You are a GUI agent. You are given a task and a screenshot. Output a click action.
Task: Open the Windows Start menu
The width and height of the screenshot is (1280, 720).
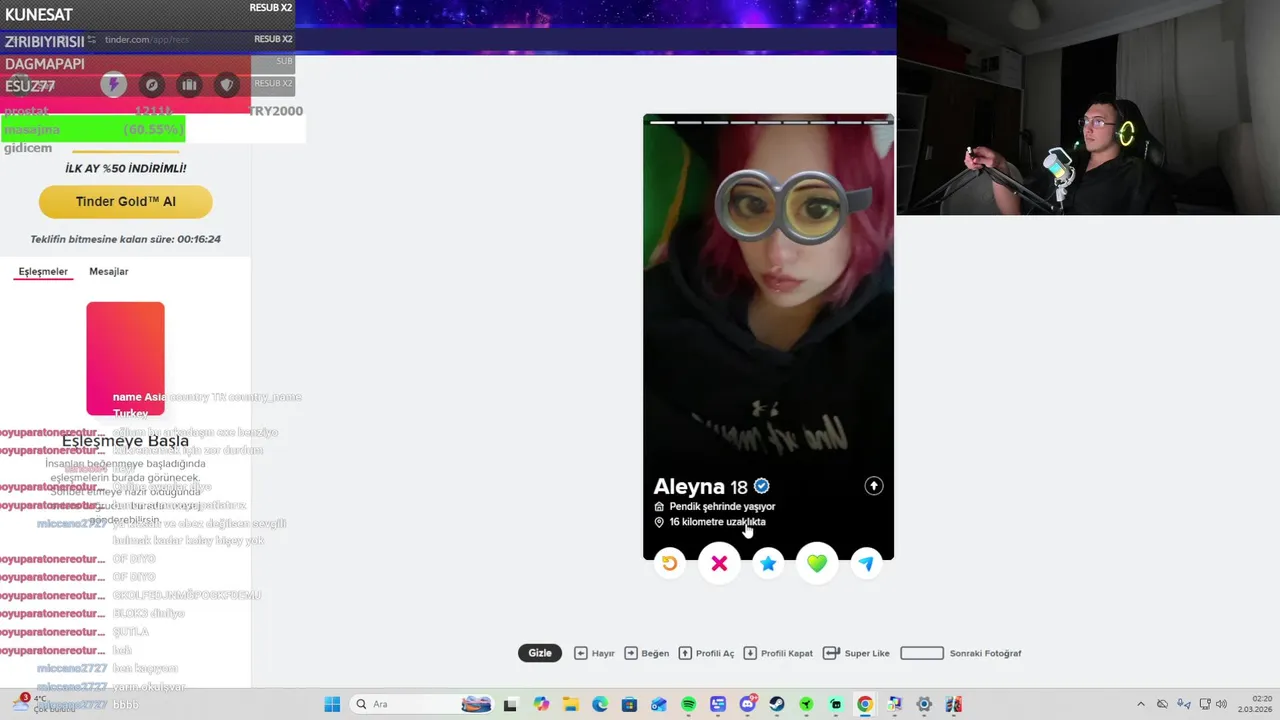pos(332,704)
